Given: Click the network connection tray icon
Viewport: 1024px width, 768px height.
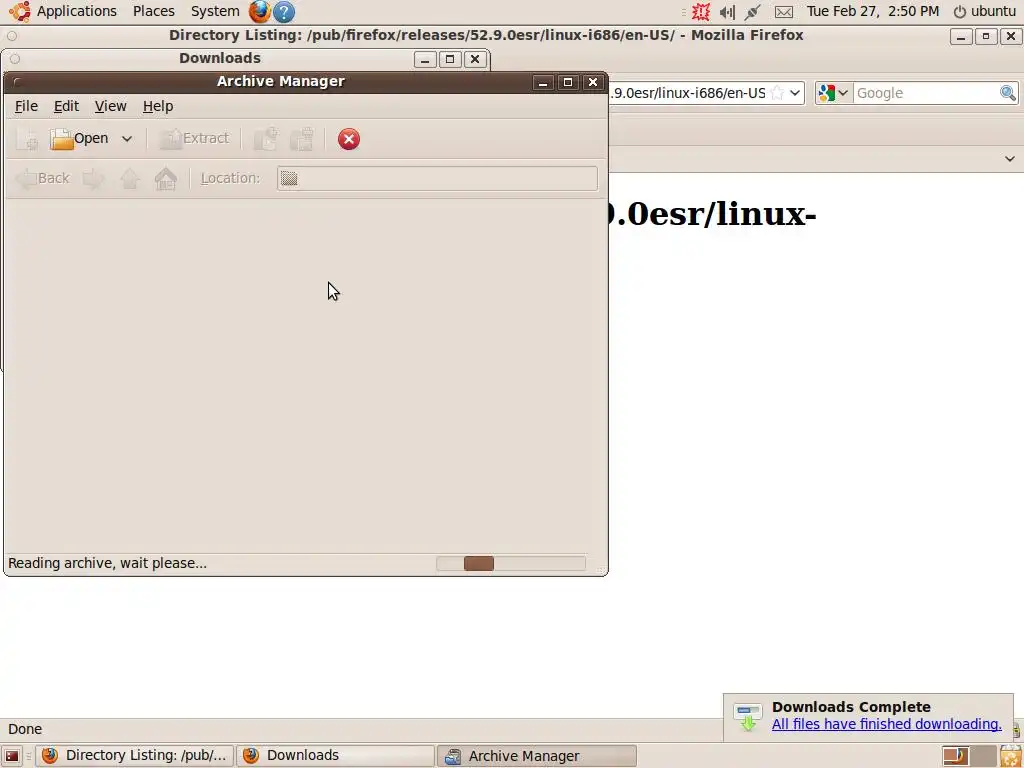Looking at the screenshot, I should pos(753,12).
